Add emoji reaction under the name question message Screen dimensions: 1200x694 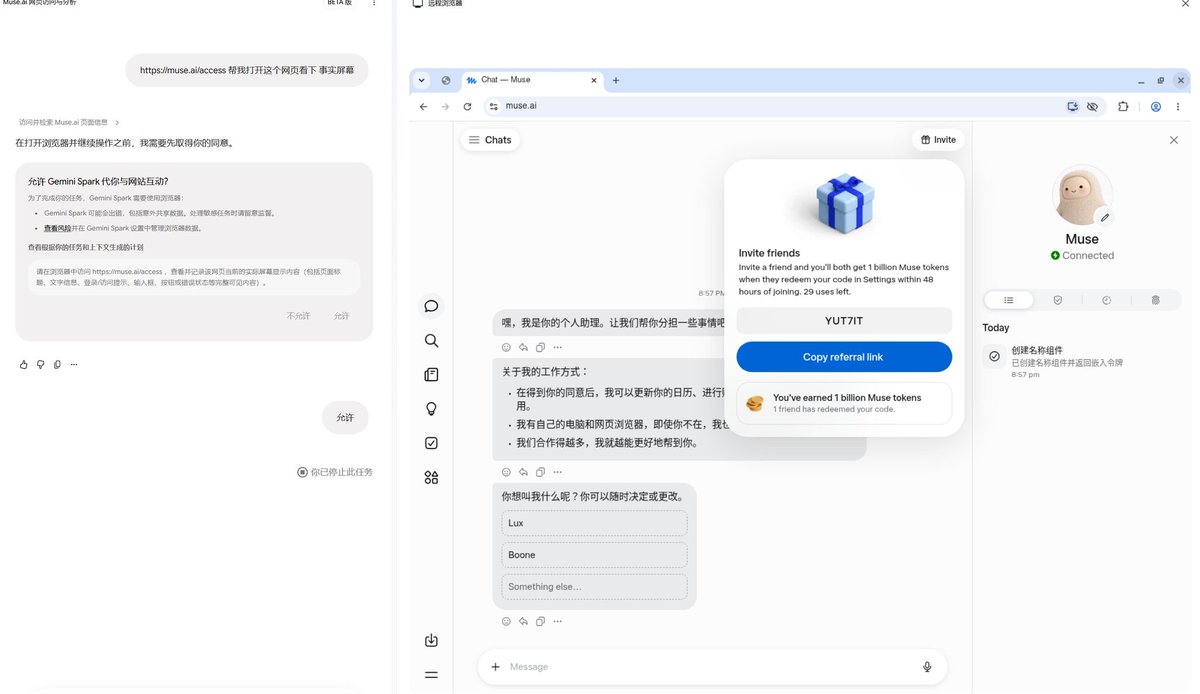click(506, 621)
